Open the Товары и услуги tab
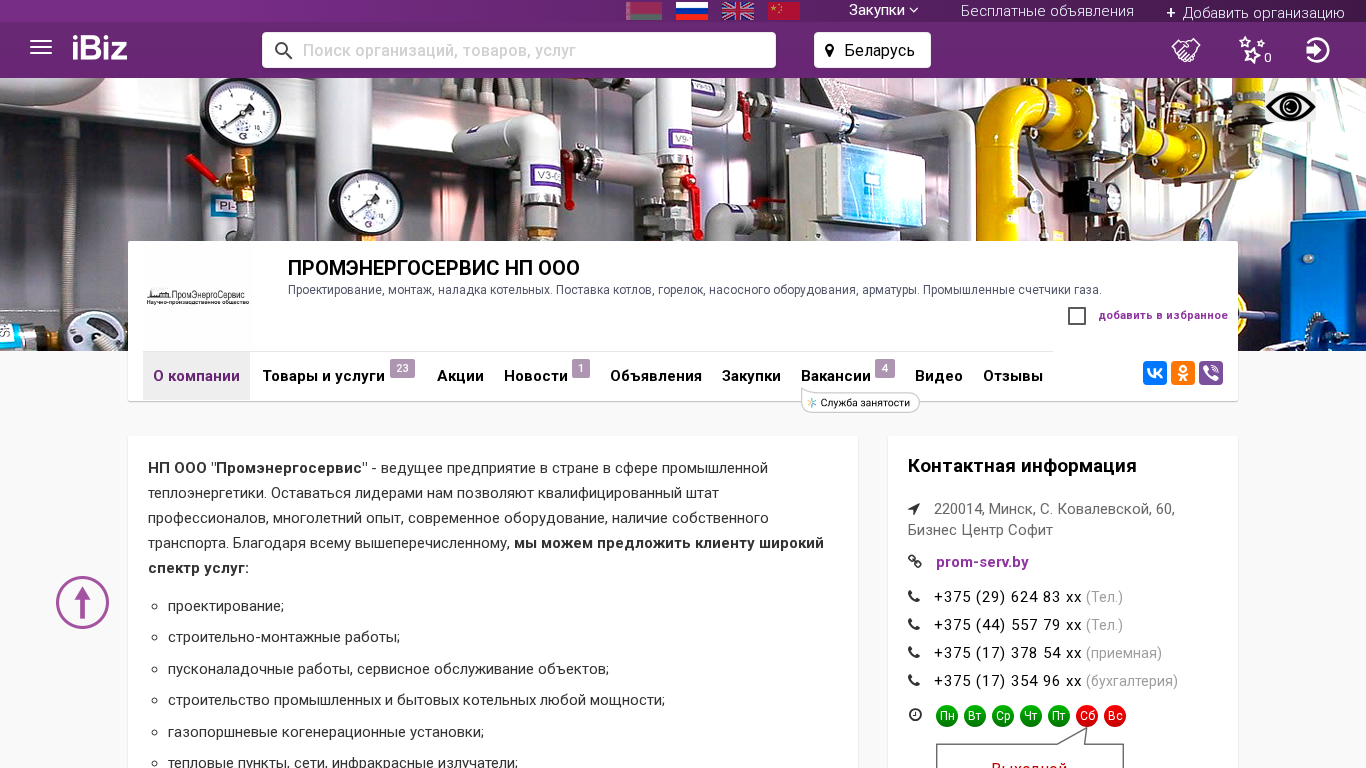This screenshot has height=768, width=1366. click(x=324, y=376)
